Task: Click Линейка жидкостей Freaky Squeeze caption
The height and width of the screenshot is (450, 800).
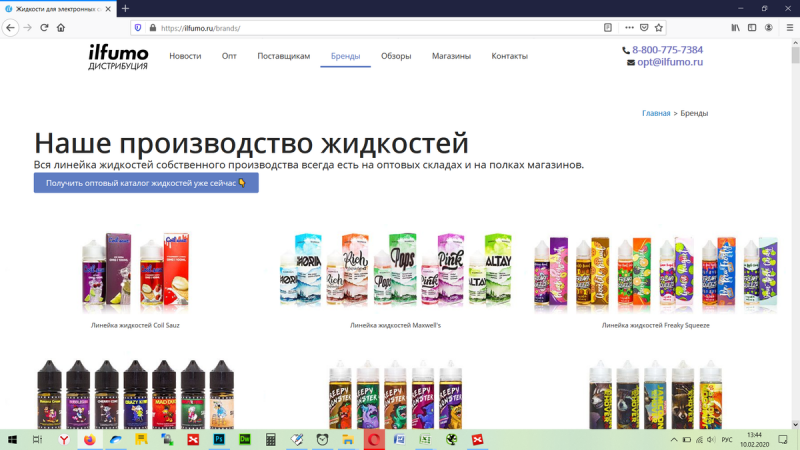Action: (656, 325)
